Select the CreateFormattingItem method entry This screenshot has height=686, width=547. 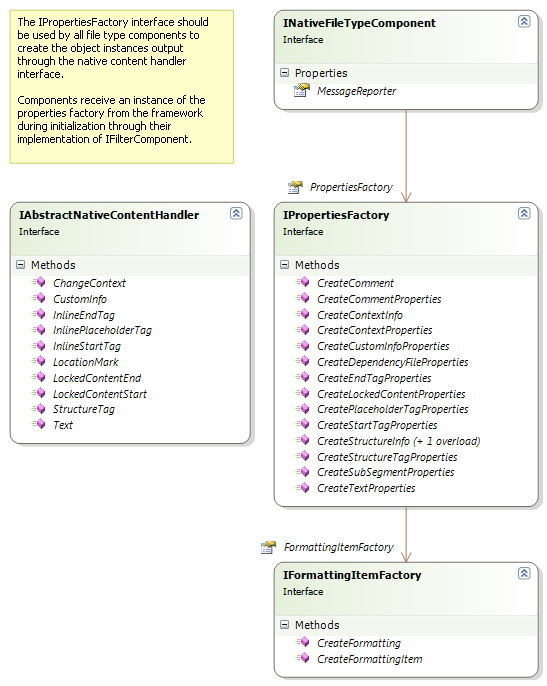click(369, 659)
